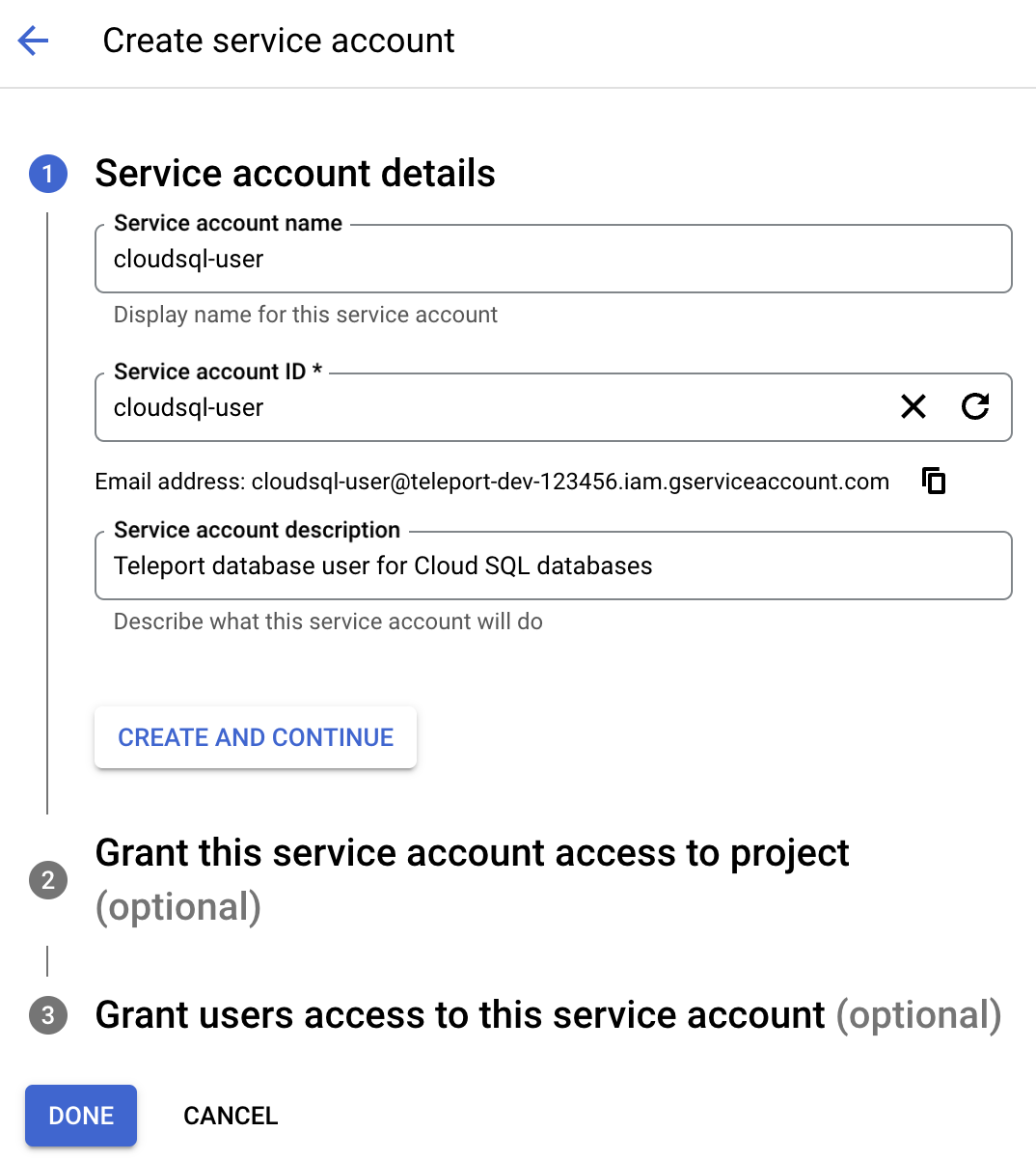Click the step 2 numbered circle
The height and width of the screenshot is (1160, 1036).
click(x=48, y=880)
